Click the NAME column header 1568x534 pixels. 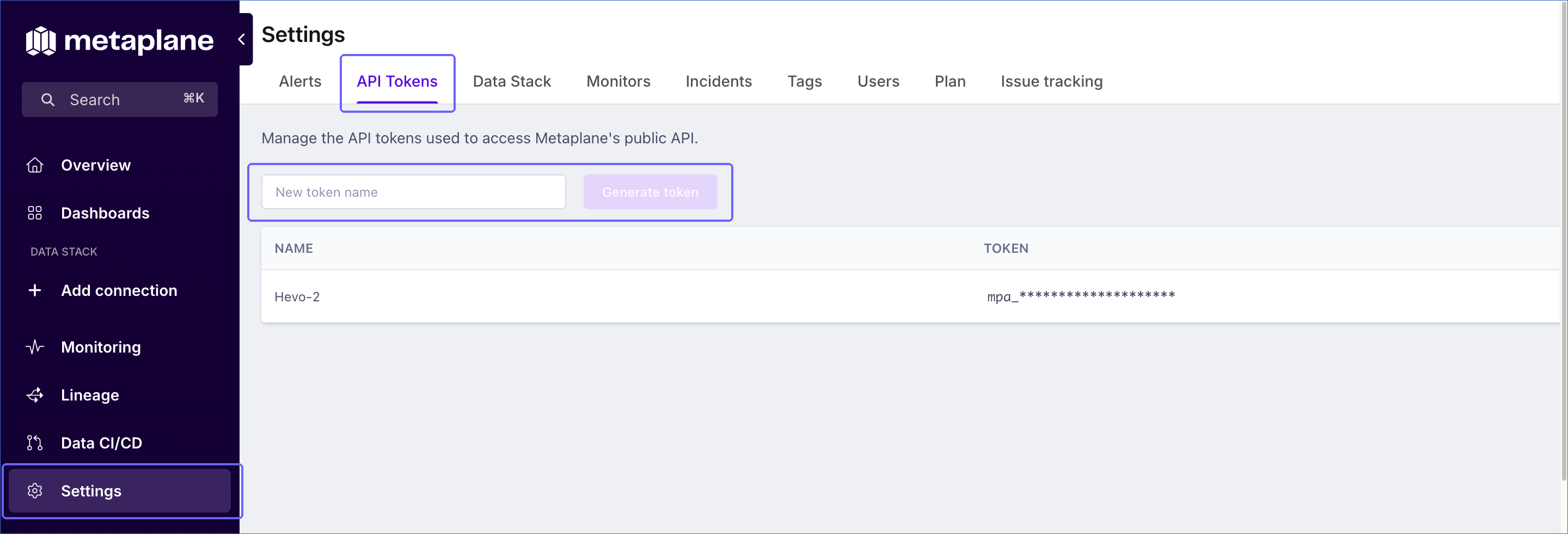tap(293, 248)
